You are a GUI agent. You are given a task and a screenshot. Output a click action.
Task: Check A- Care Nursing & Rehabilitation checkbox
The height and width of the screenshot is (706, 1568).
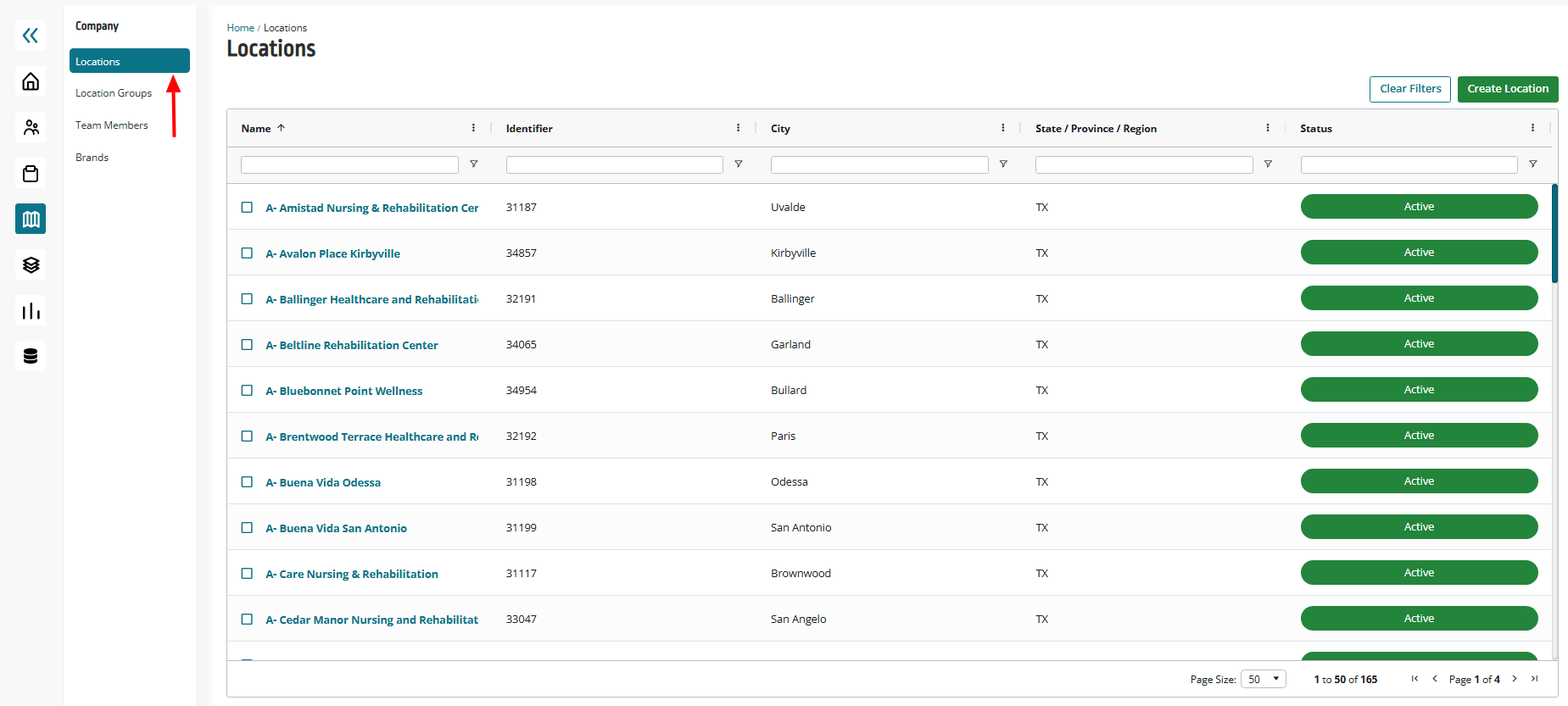coord(247,573)
